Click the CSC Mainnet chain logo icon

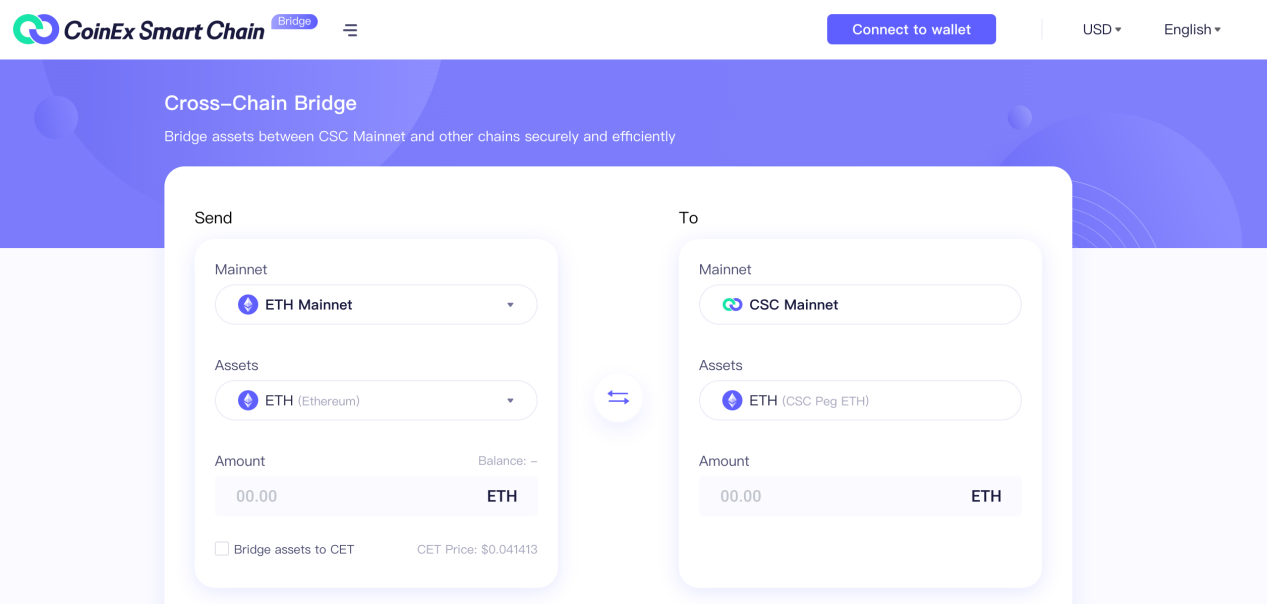point(733,305)
